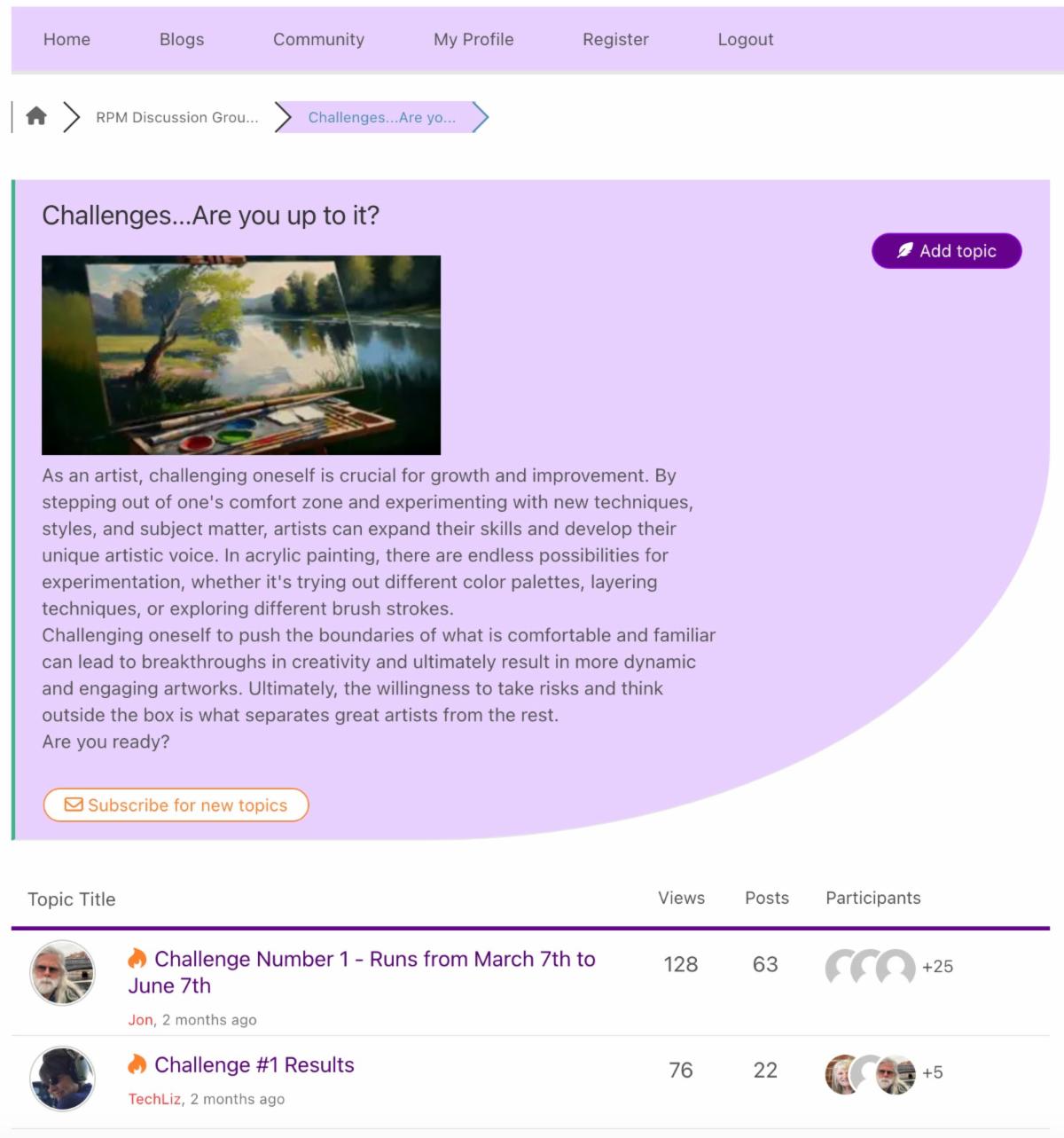View the landscape painting image
This screenshot has width=1064, height=1138.
point(241,355)
